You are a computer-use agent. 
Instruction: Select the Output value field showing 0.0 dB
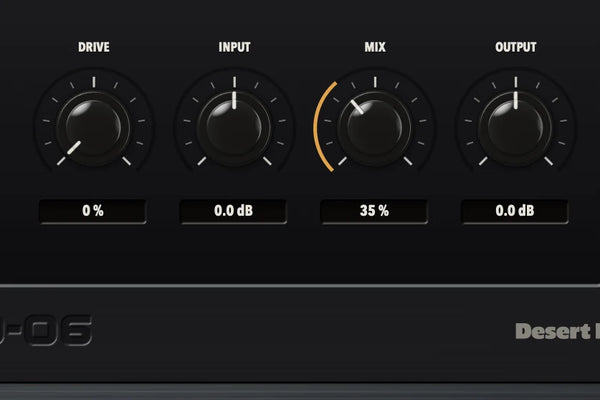(515, 211)
